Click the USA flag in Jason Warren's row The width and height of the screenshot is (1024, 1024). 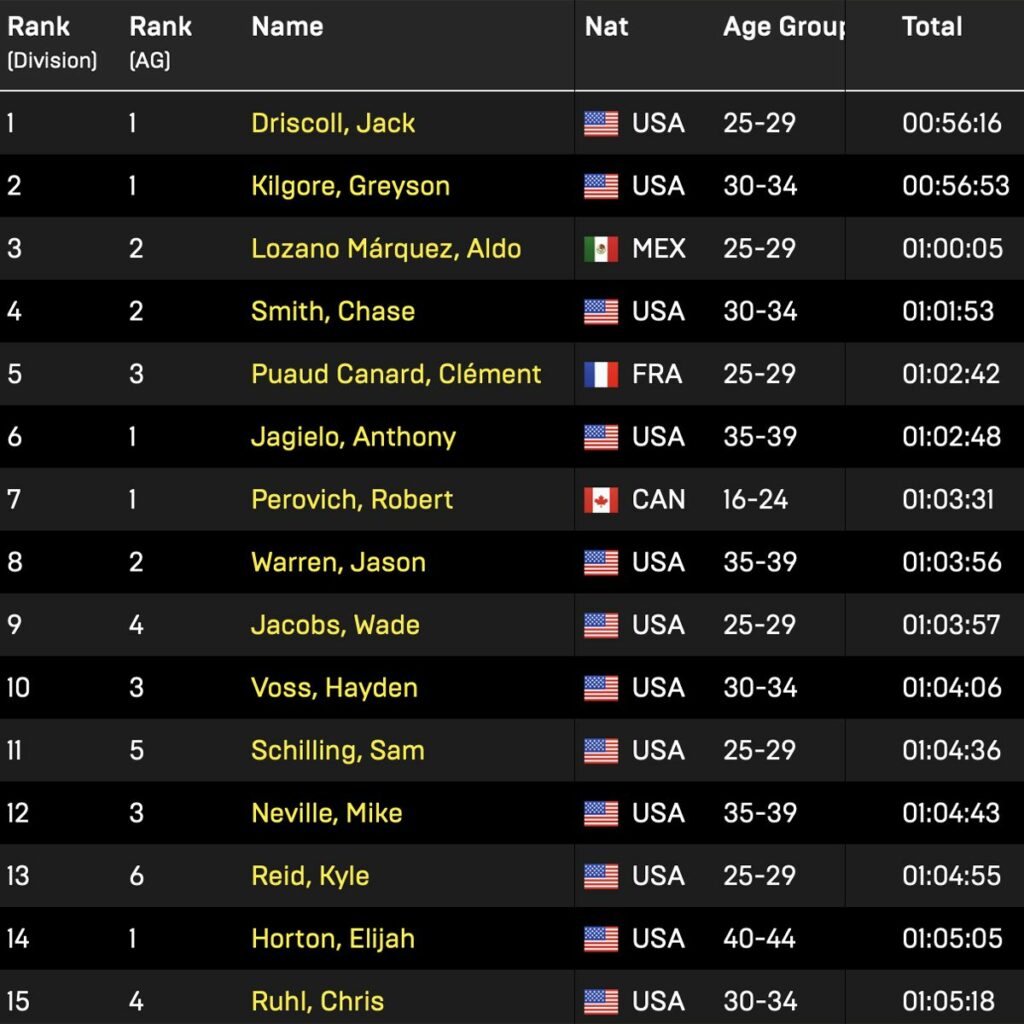click(x=601, y=563)
